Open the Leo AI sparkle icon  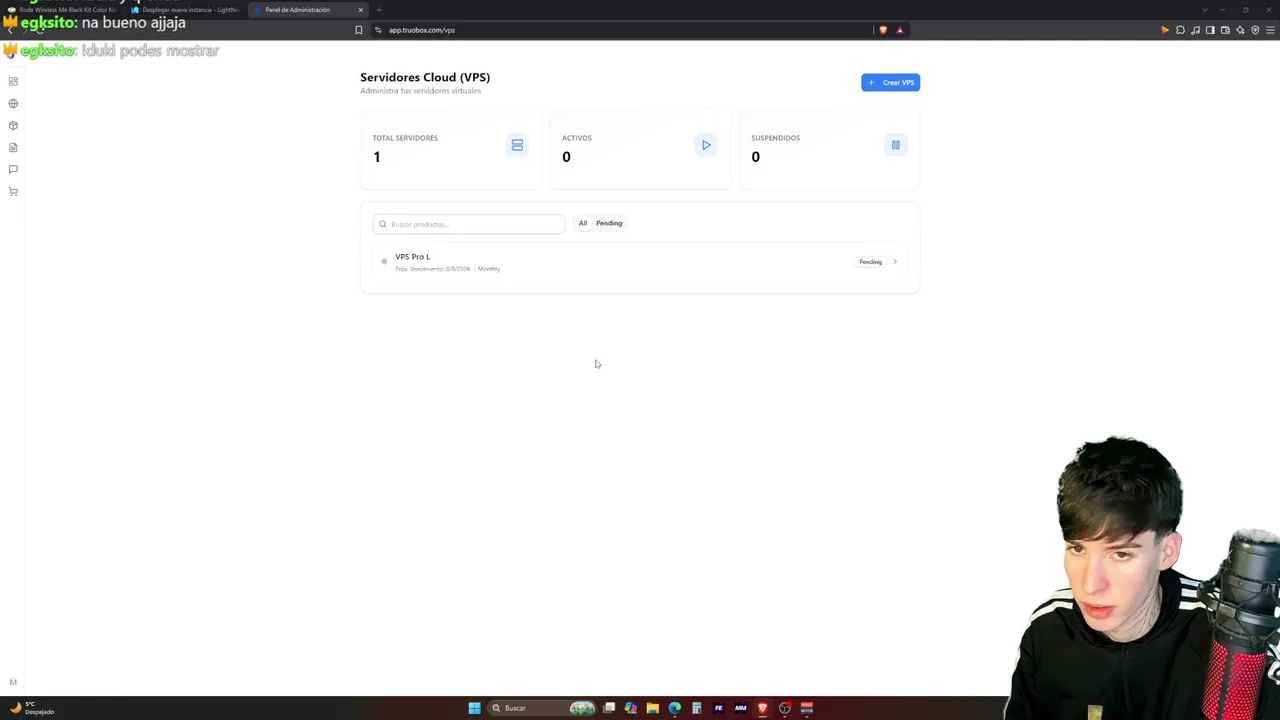(x=1240, y=30)
